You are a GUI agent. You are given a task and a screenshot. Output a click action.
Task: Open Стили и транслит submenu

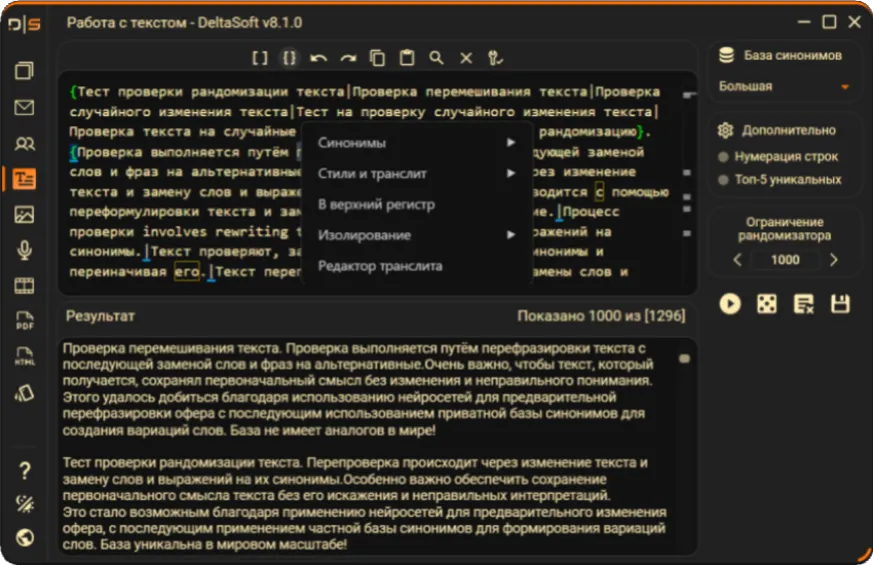tap(416, 174)
